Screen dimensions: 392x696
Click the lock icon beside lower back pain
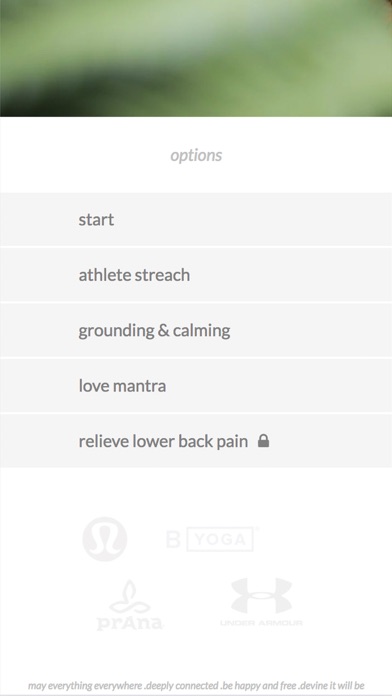(264, 441)
